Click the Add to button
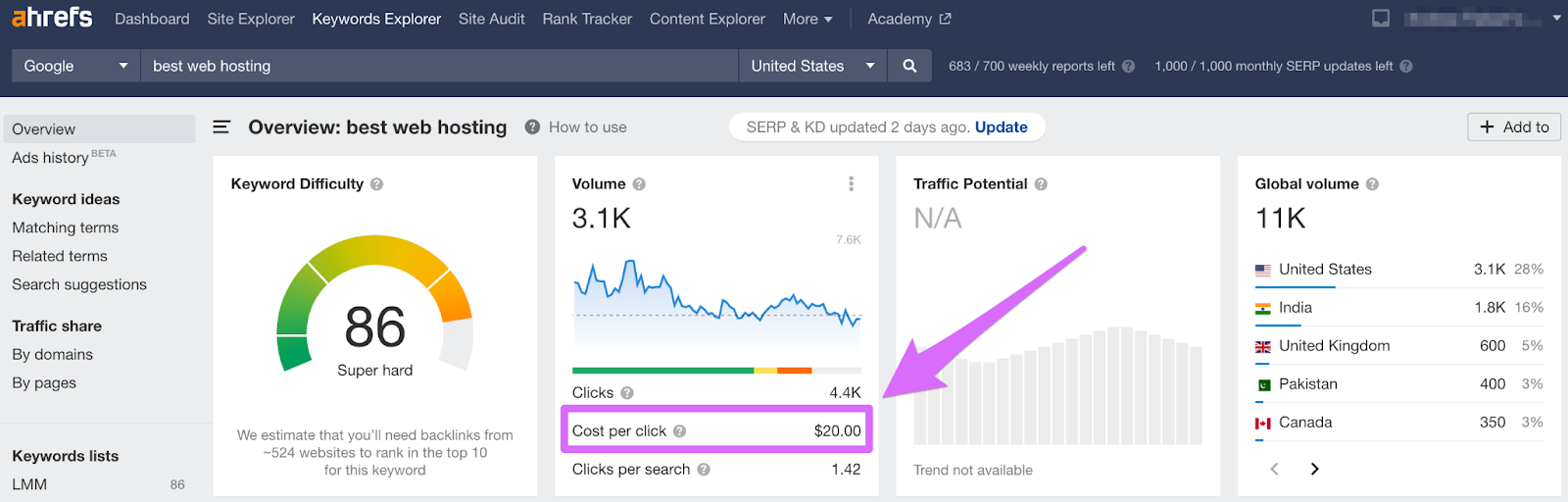1568x502 pixels. point(1514,126)
